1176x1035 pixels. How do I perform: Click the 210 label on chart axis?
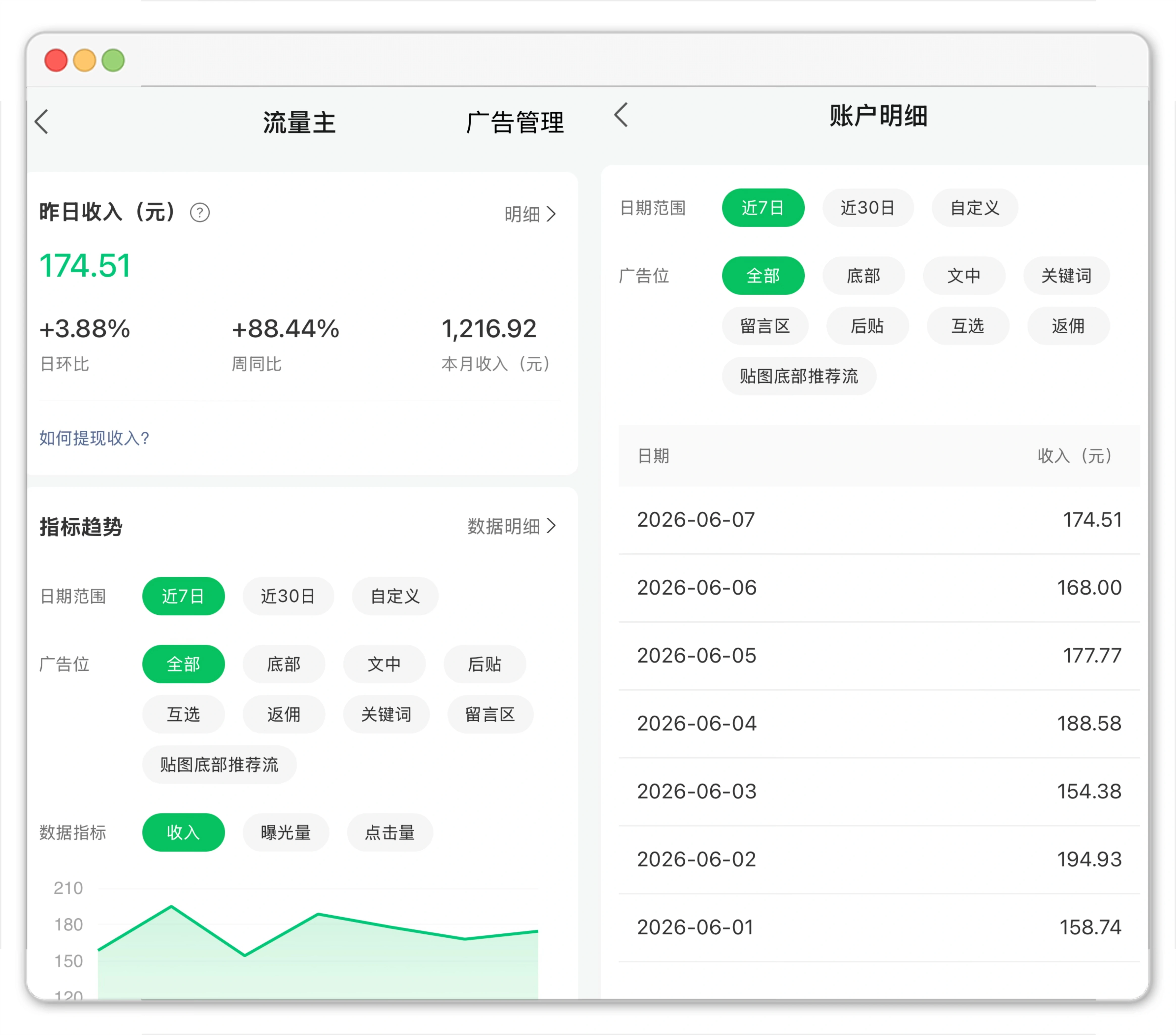tap(68, 888)
